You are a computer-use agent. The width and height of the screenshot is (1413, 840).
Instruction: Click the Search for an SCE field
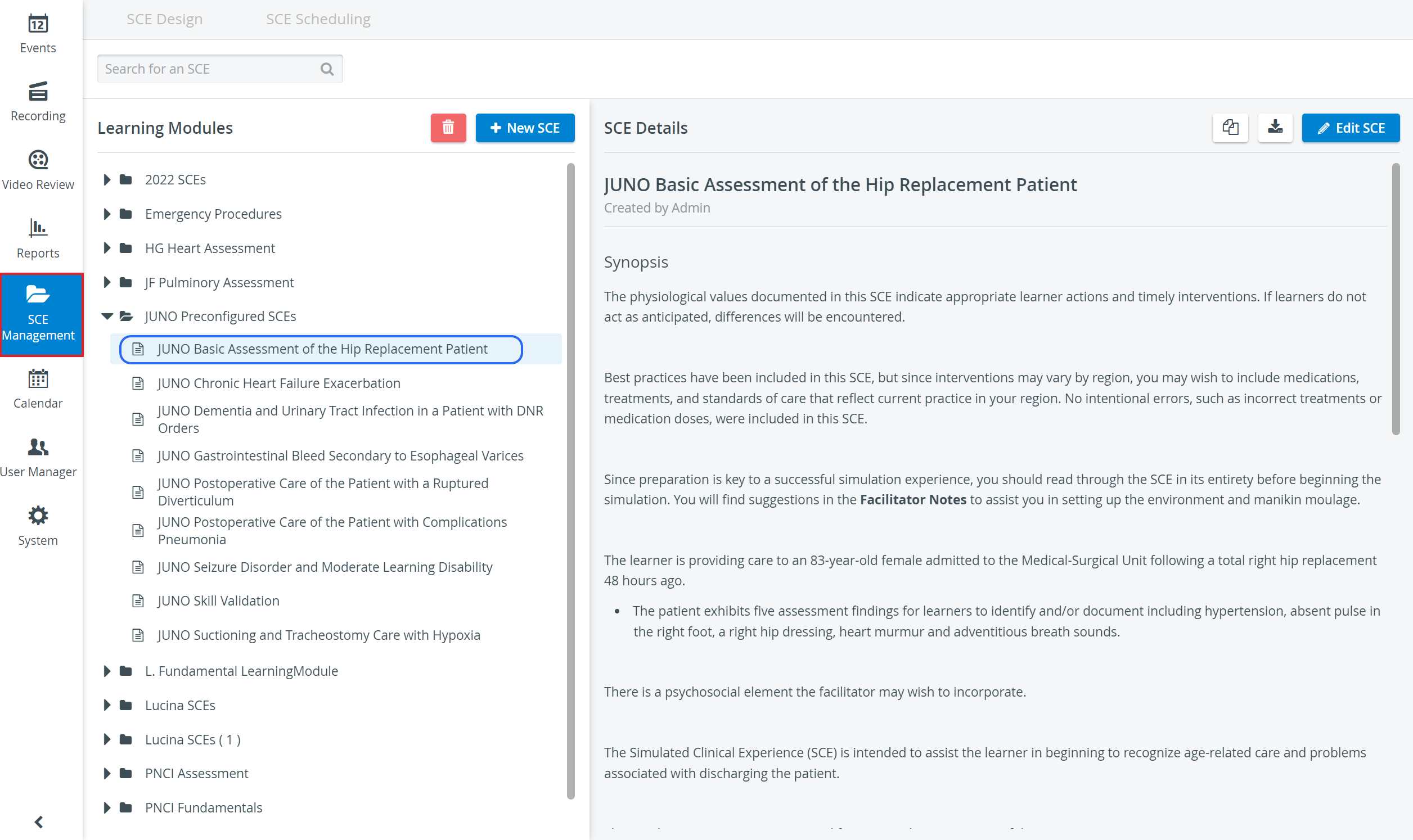tap(219, 69)
